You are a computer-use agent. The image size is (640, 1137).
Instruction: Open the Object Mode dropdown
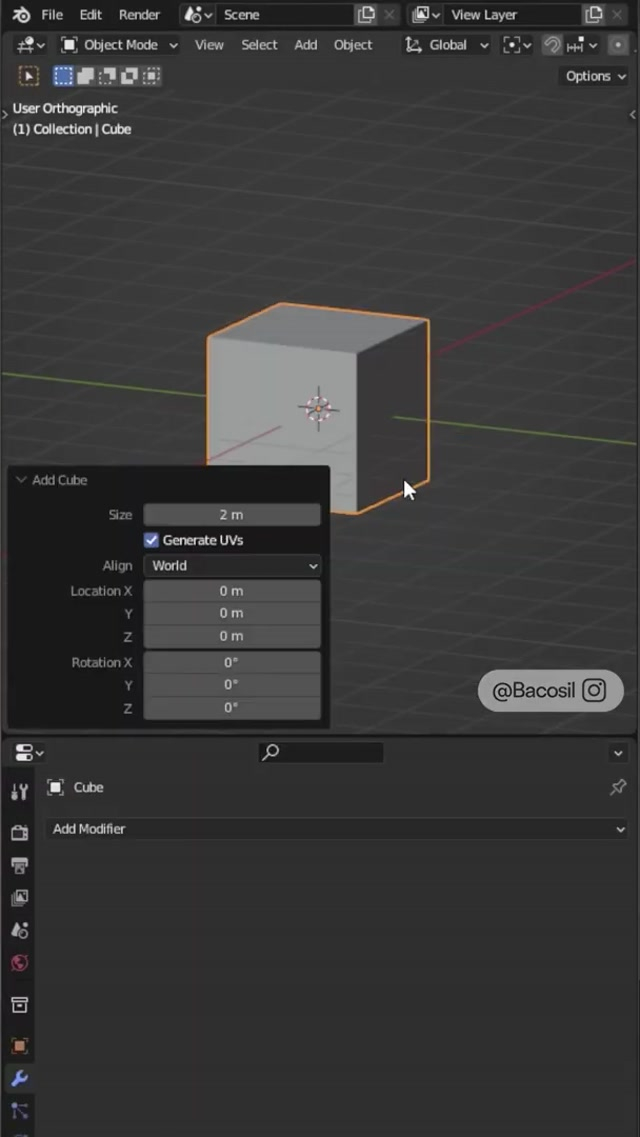coord(119,45)
